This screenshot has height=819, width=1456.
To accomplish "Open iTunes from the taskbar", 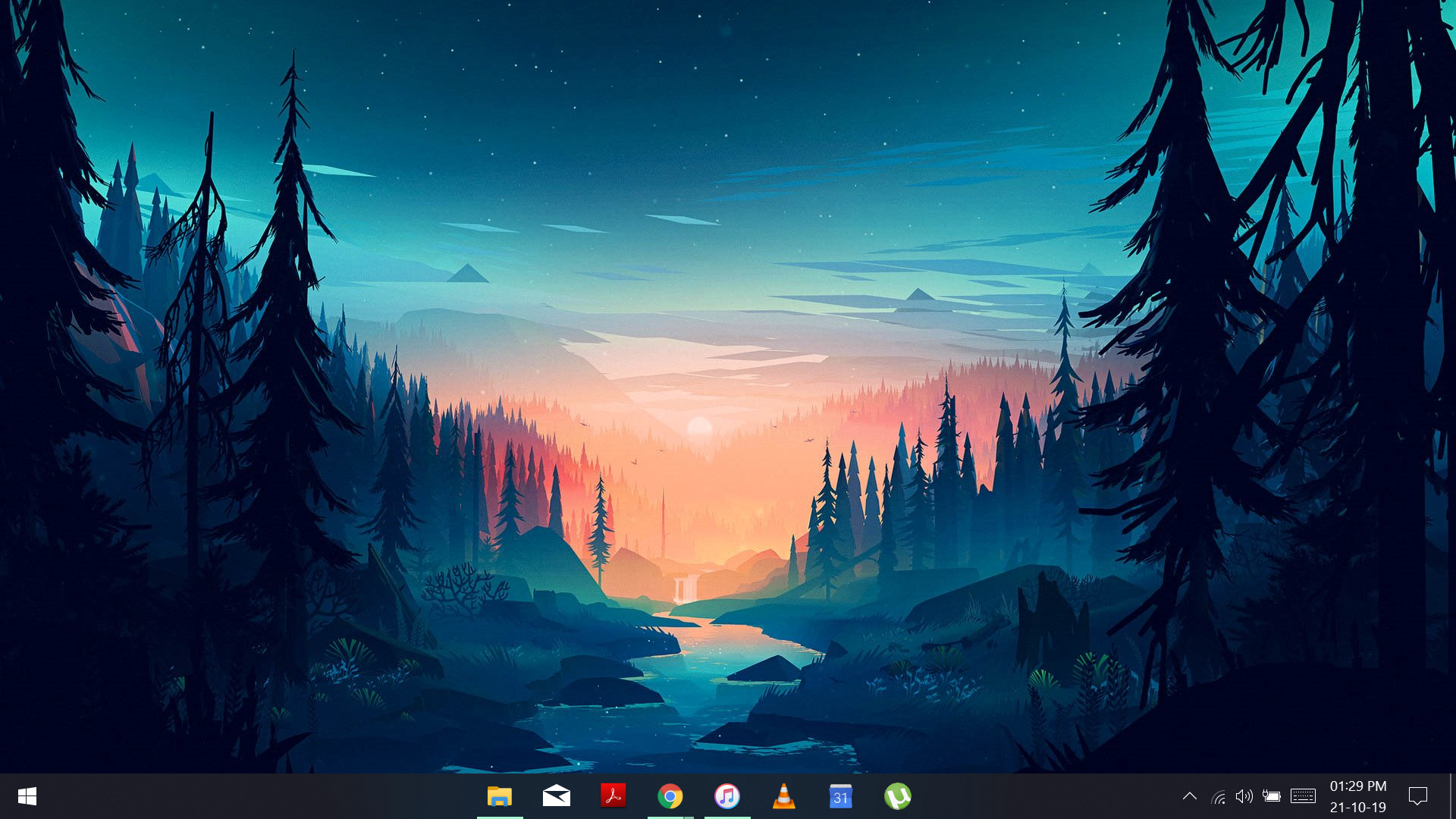I will coord(726,796).
